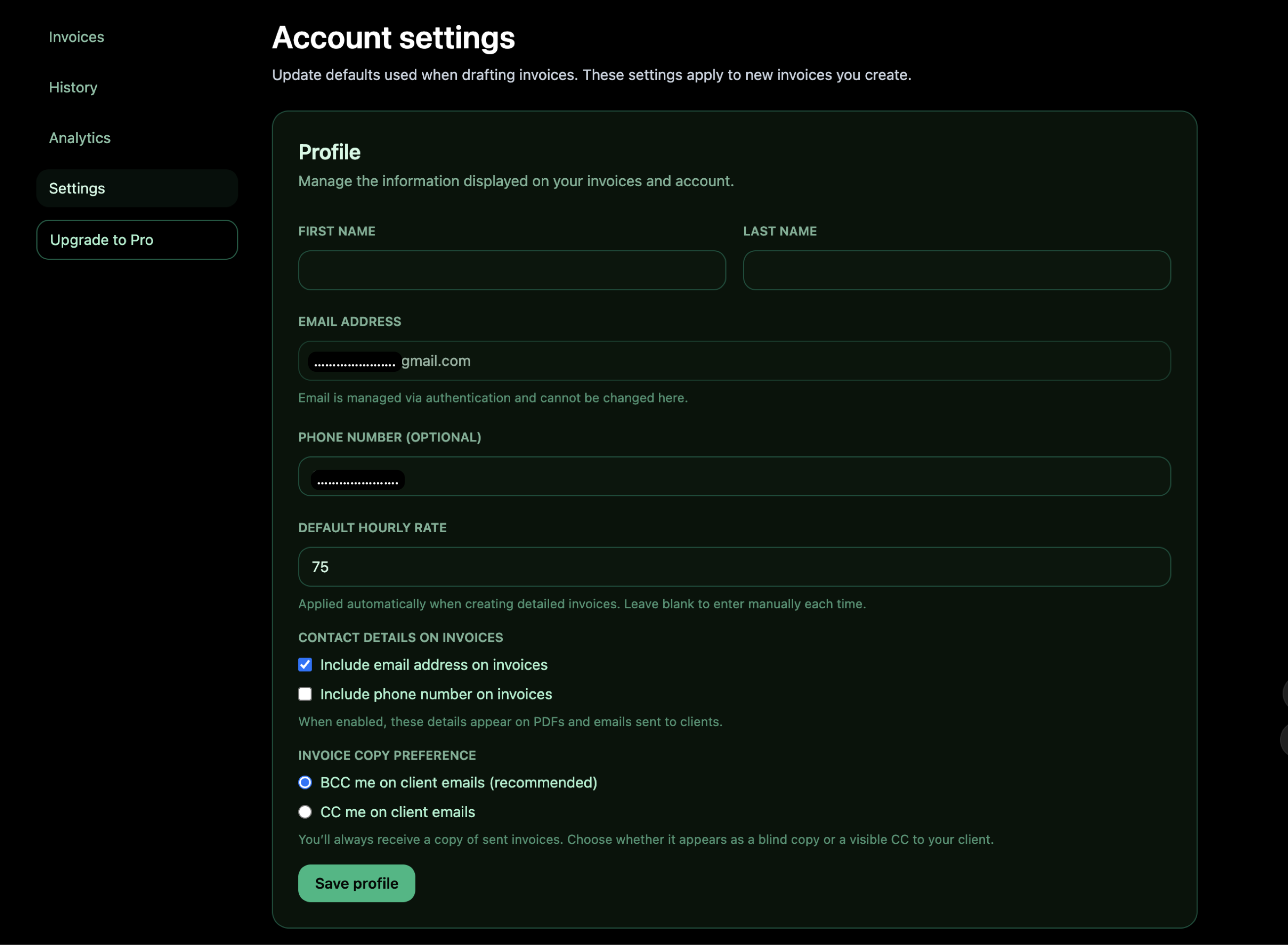Click the FIRST NAME field label
The image size is (1288, 945).
pos(336,231)
